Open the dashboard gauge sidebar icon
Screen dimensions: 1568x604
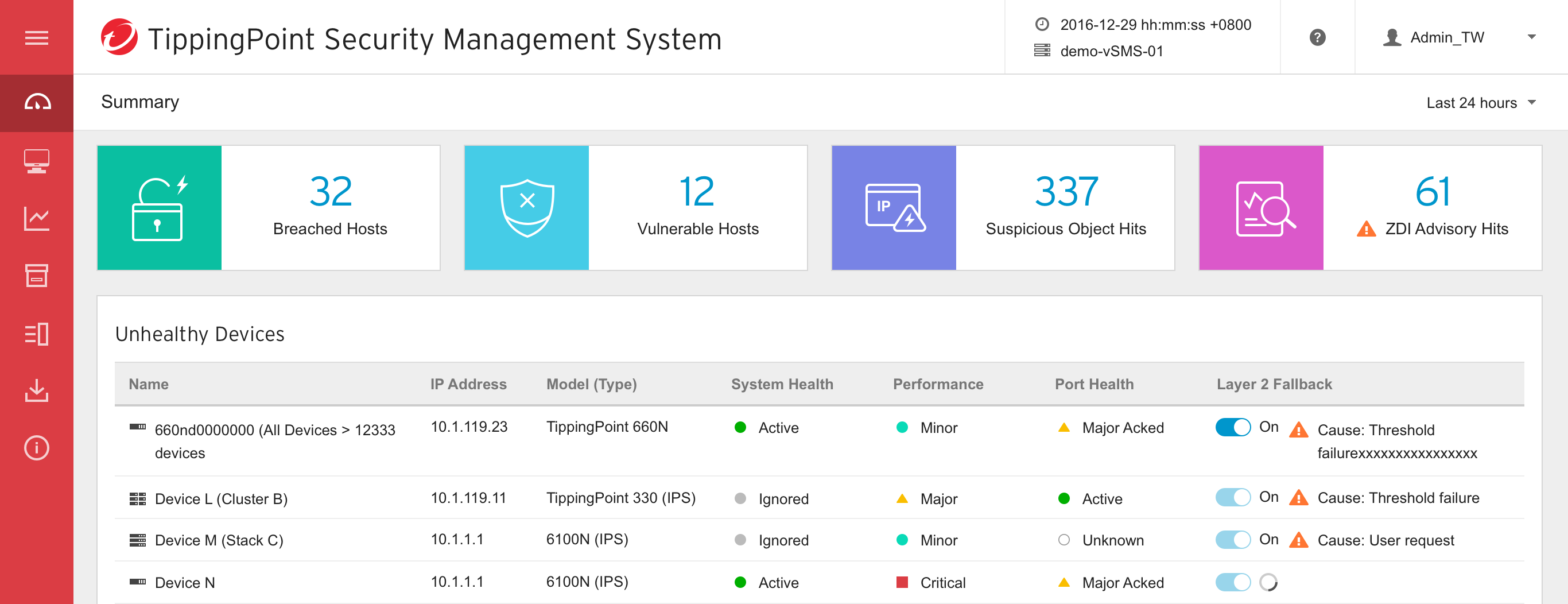[37, 102]
